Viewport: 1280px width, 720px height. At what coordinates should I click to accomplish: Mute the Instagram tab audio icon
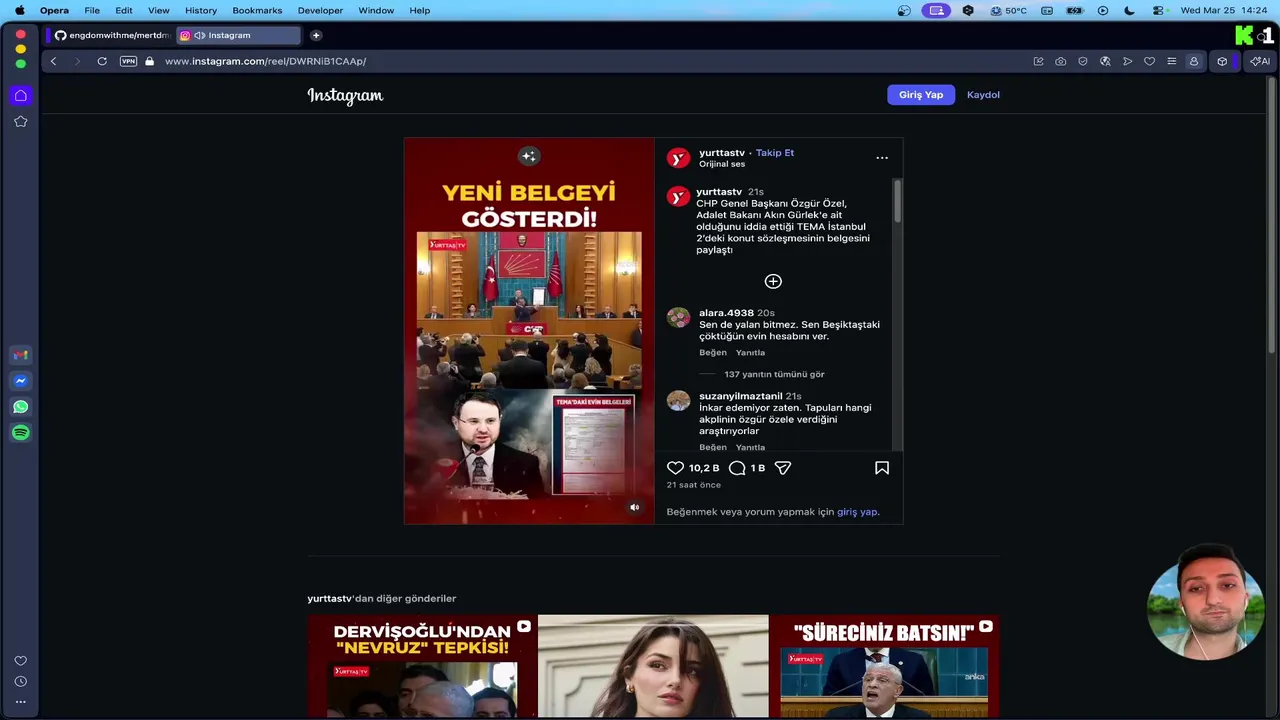200,35
